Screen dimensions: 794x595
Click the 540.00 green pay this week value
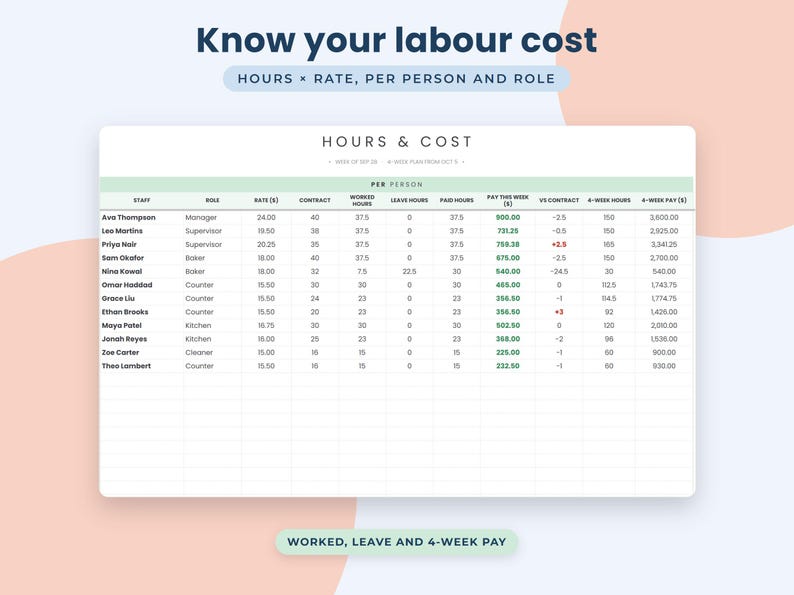(x=508, y=271)
